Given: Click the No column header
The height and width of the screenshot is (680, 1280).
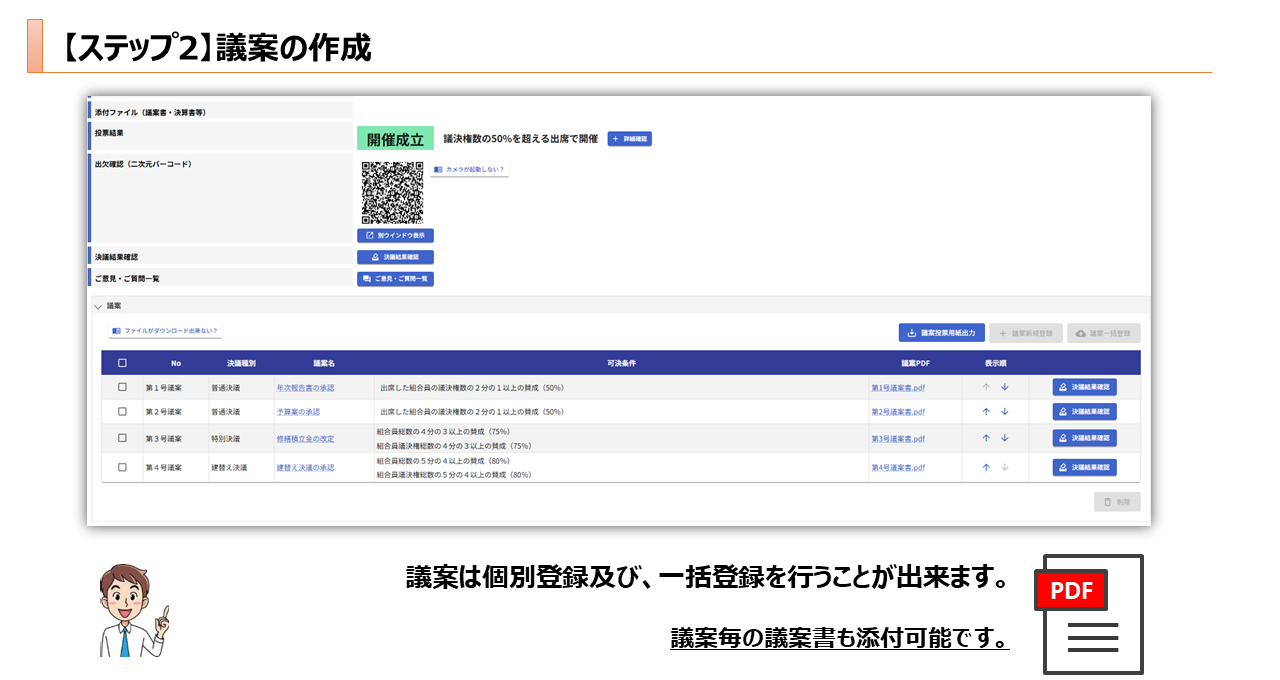Looking at the screenshot, I should click(x=176, y=363).
